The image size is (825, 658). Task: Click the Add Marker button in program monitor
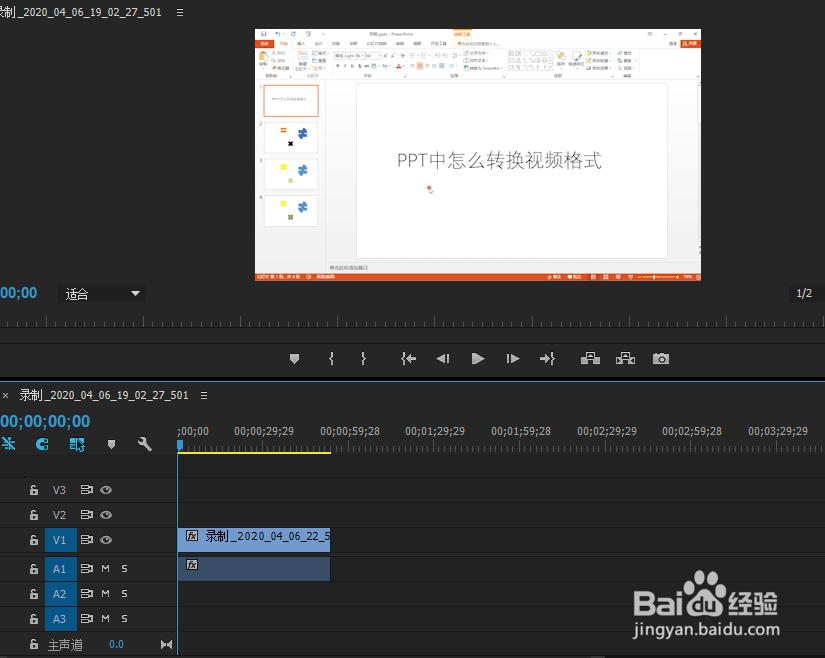[x=295, y=359]
